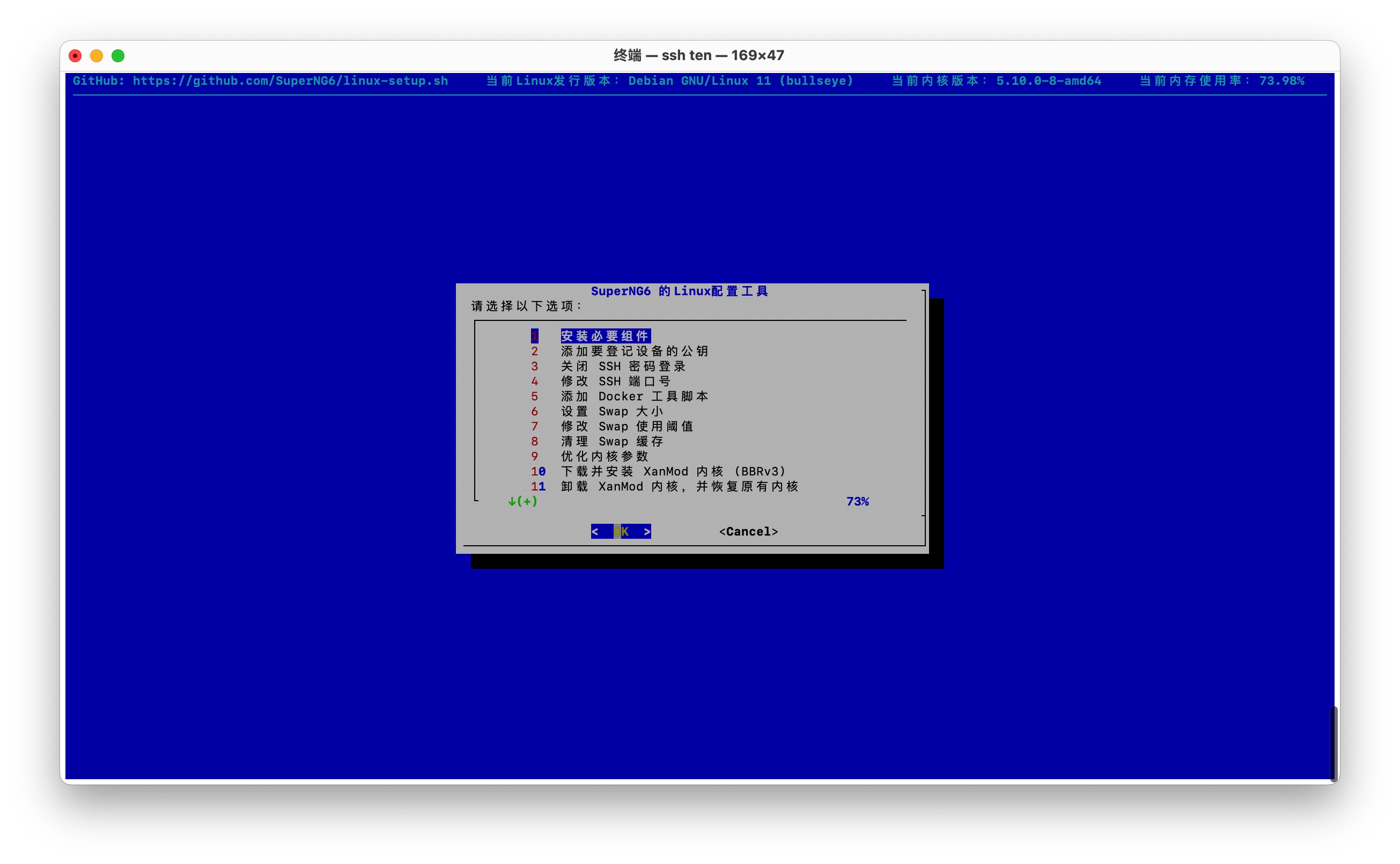Choose option 11 卸载 XanMod 内核
1400x864 pixels.
(x=665, y=486)
